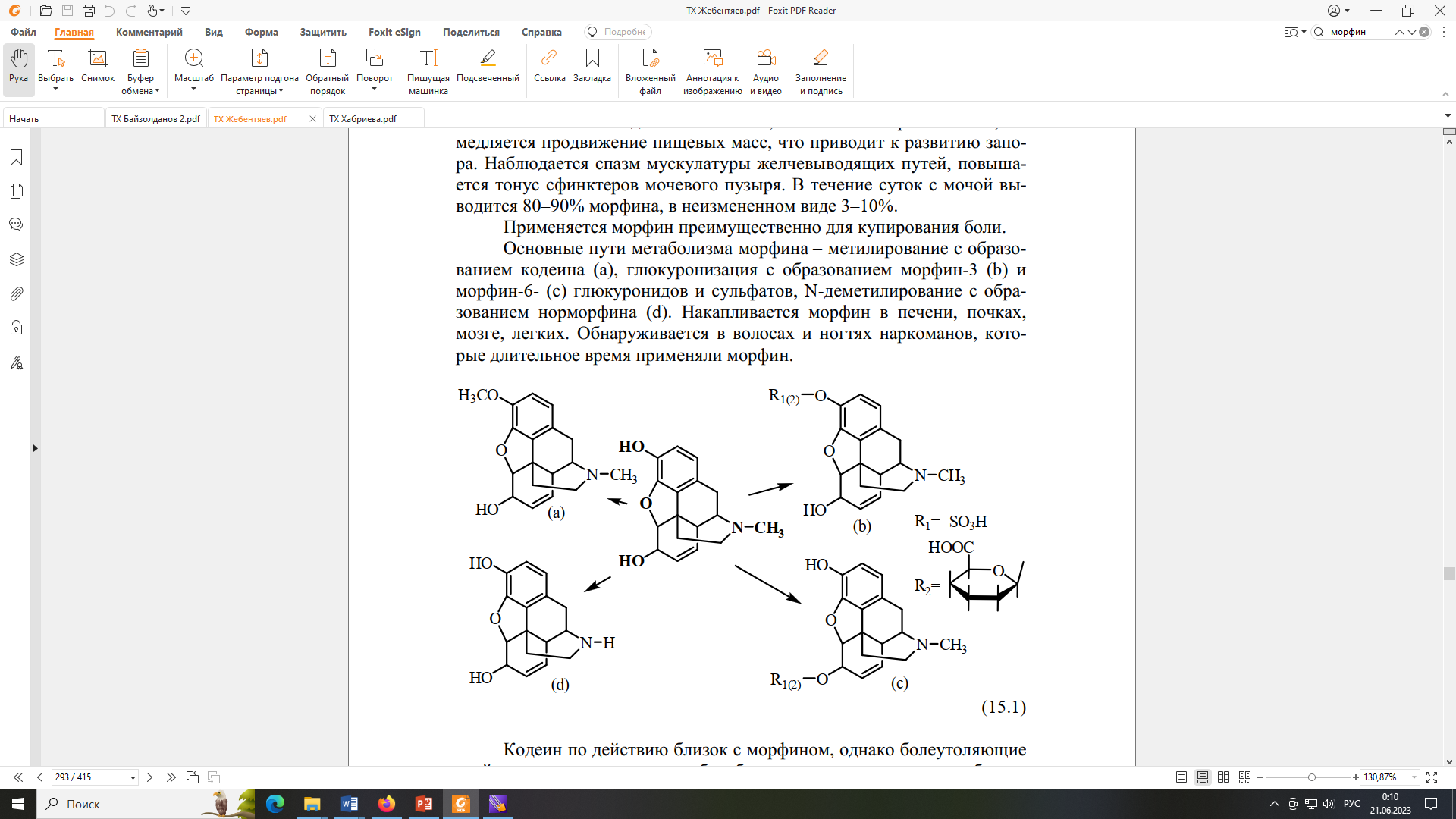Expand the Поворот dropdown arrow
Image resolution: width=1456 pixels, height=819 pixels.
(374, 89)
